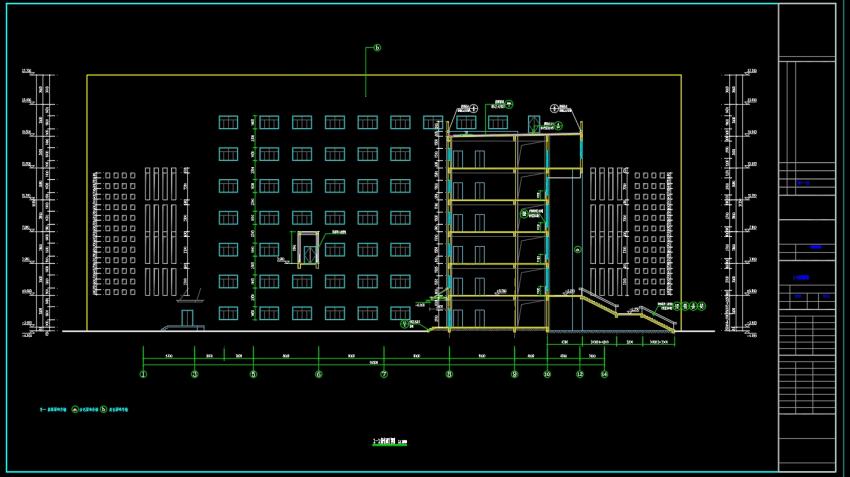Select grid axis bubble number 6
Image resolution: width=850 pixels, height=477 pixels.
coord(319,374)
